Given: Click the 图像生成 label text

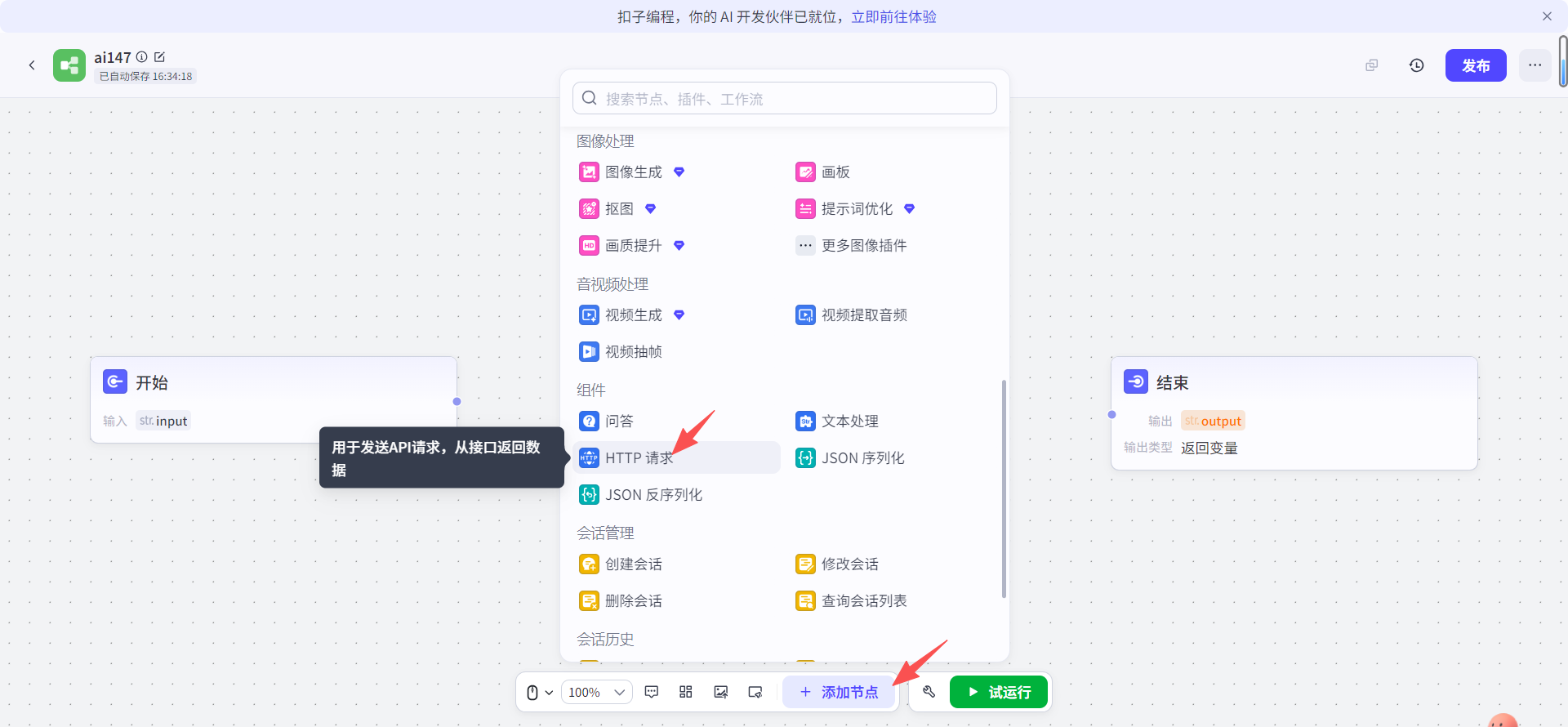Looking at the screenshot, I should click(634, 172).
